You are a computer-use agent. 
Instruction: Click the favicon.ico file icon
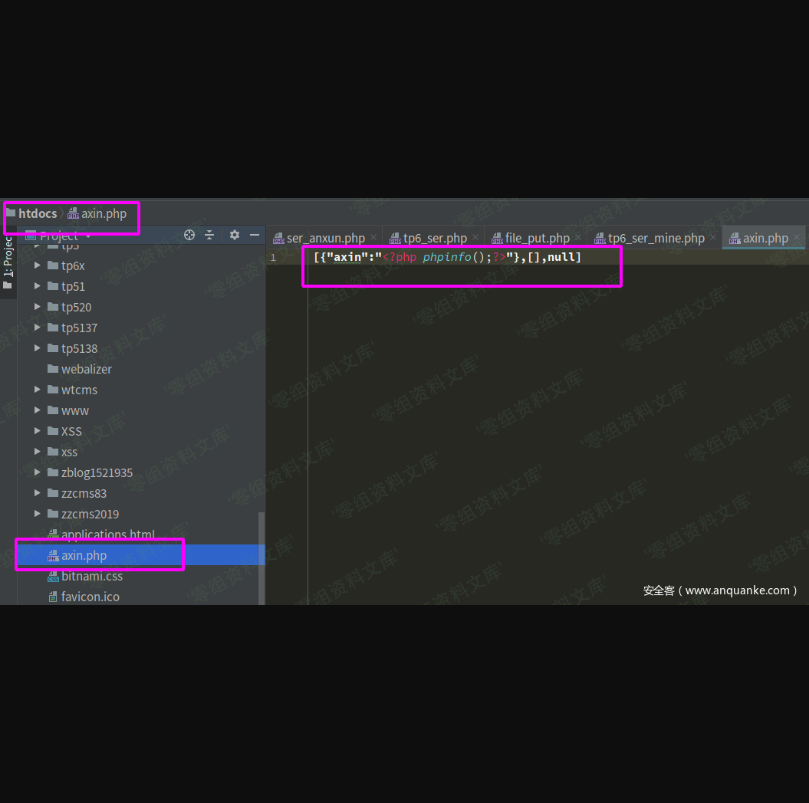(x=52, y=597)
